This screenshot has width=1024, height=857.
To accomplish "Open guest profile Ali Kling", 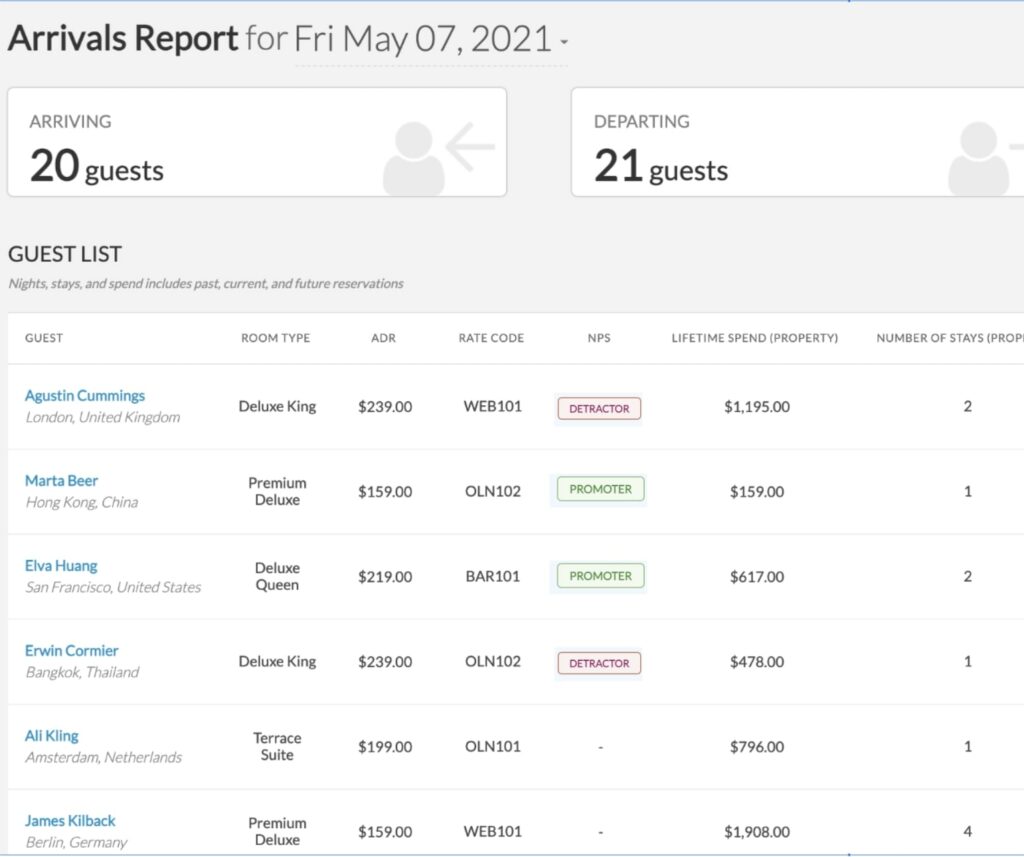I will pyautogui.click(x=52, y=736).
